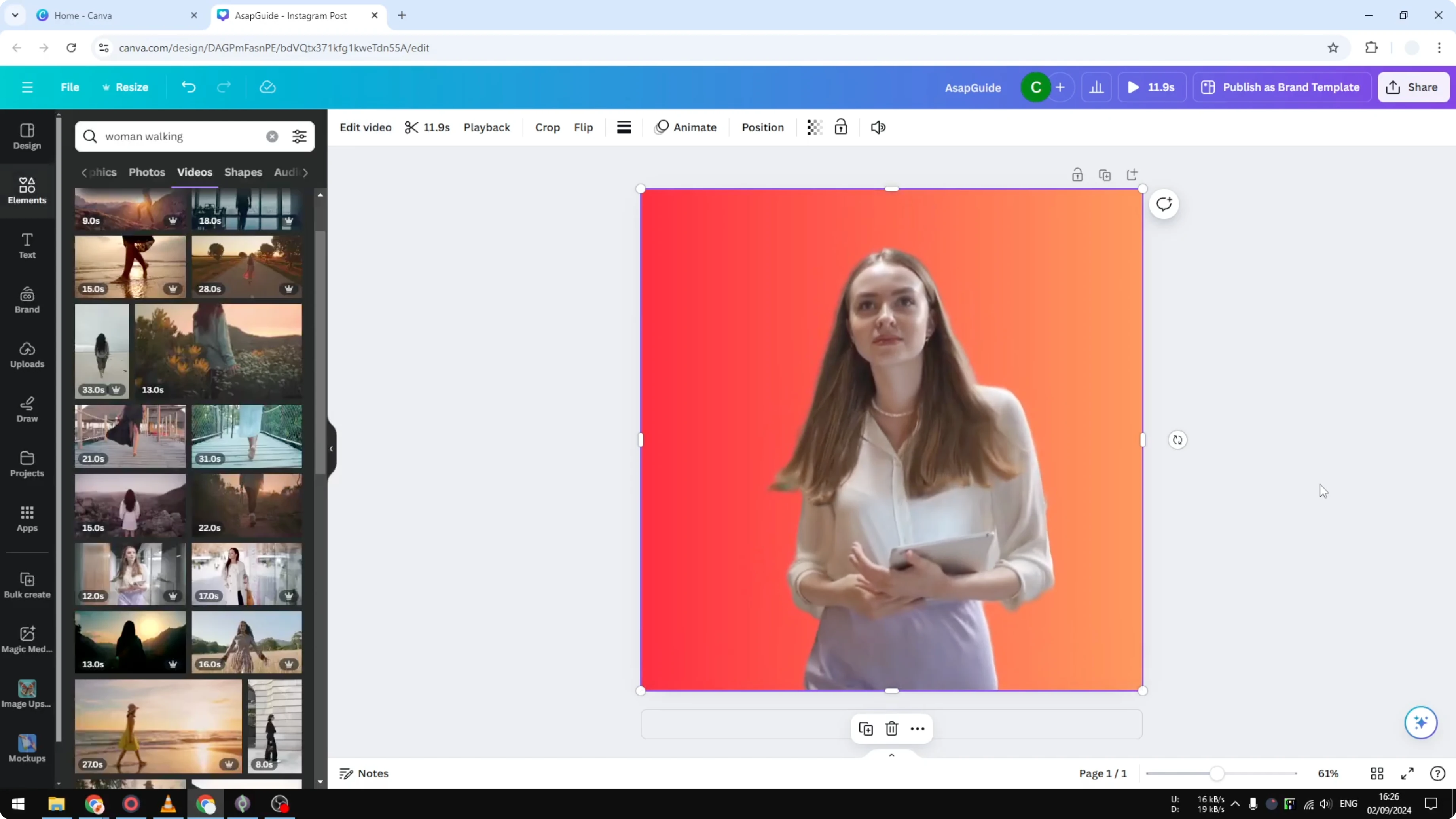Enter fullscreen presentation mode icon

pyautogui.click(x=1407, y=773)
